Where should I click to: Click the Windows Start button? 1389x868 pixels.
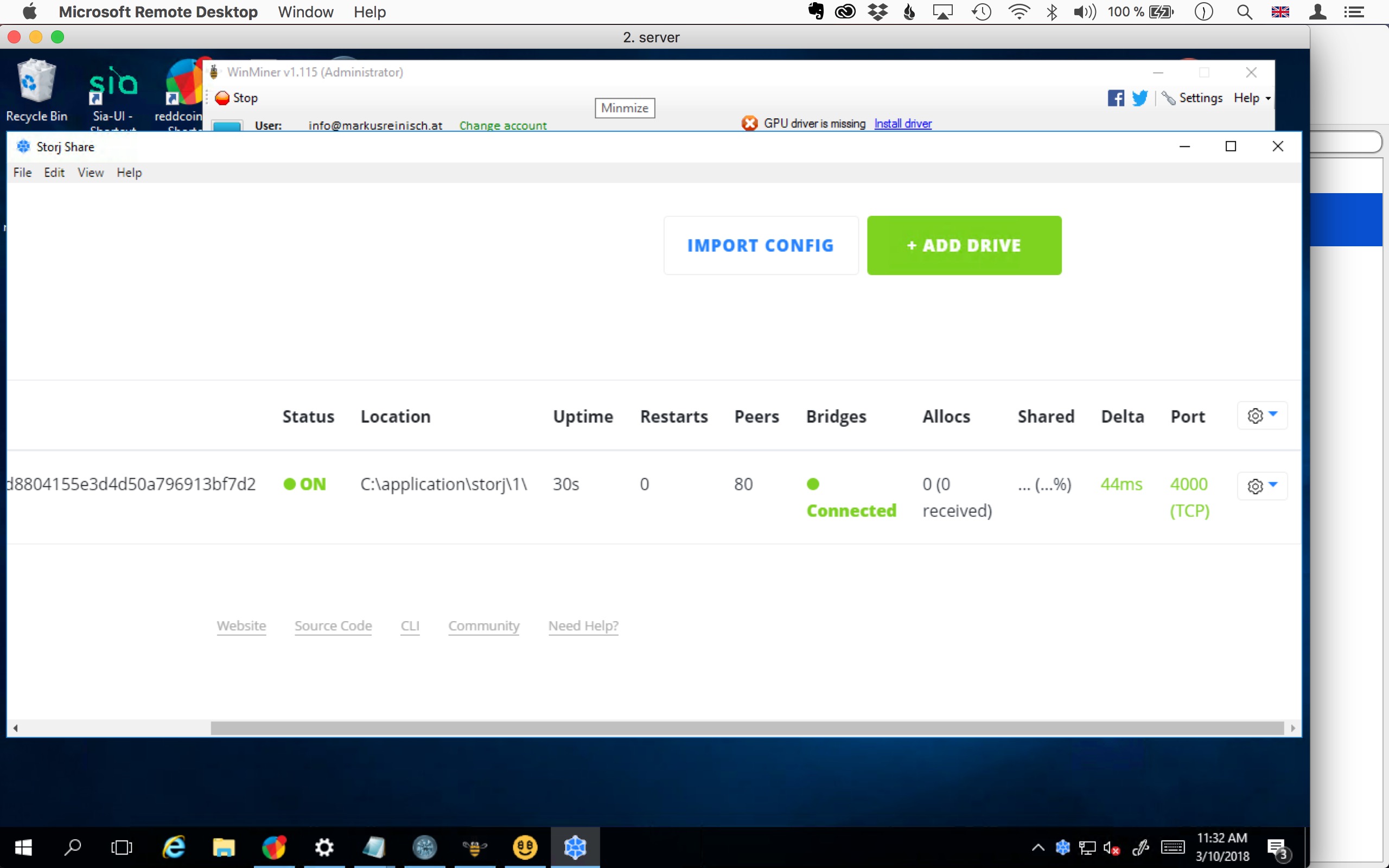coord(23,847)
